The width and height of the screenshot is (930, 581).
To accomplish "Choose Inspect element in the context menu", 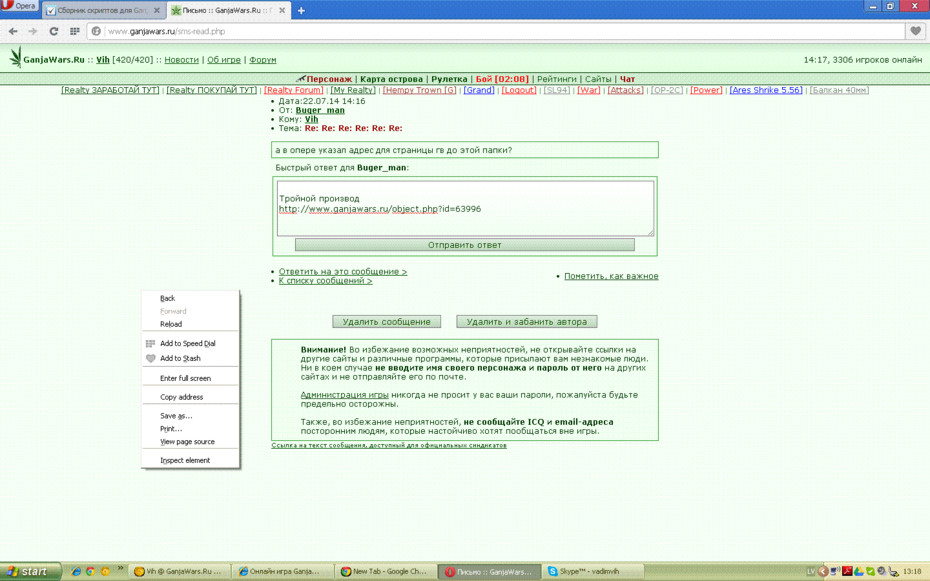I will (x=190, y=460).
